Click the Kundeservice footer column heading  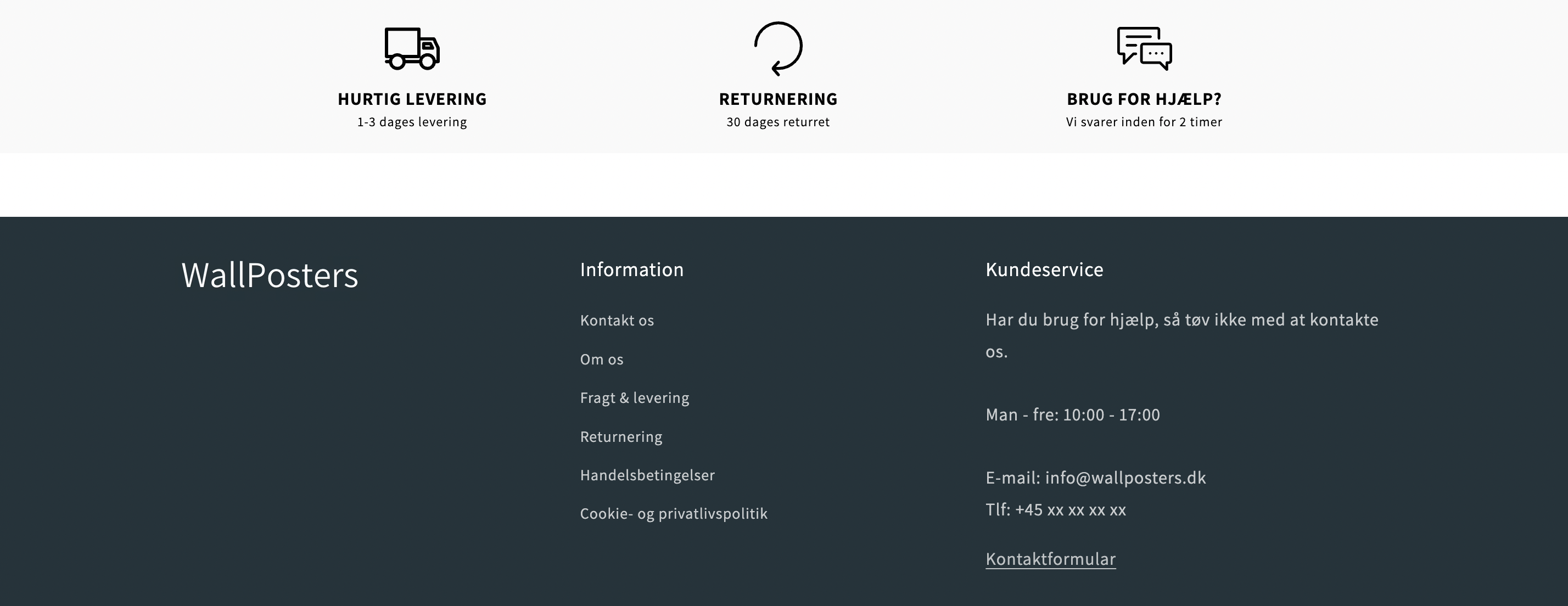point(1044,270)
